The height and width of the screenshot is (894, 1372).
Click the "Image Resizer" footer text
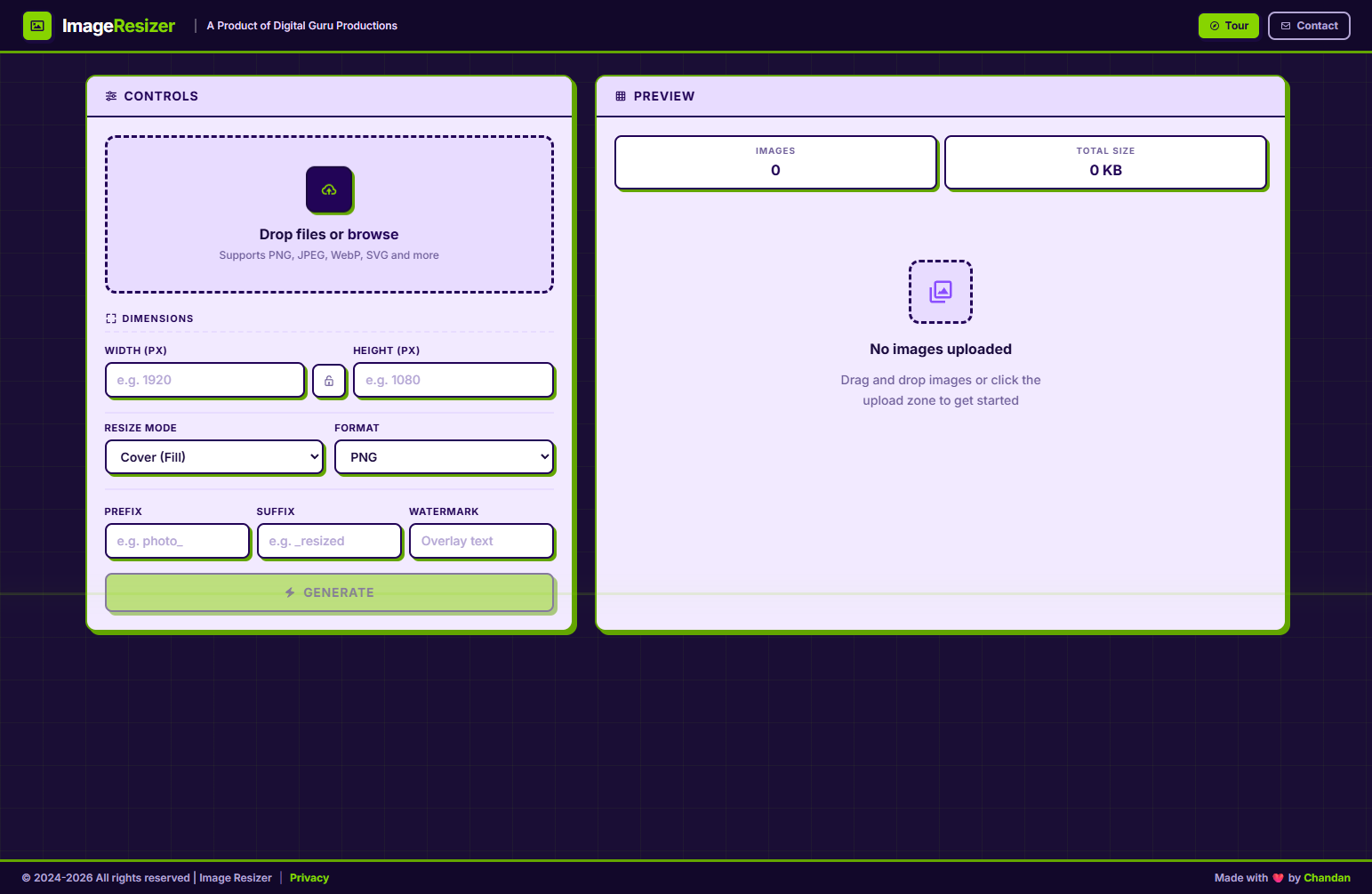point(236,878)
